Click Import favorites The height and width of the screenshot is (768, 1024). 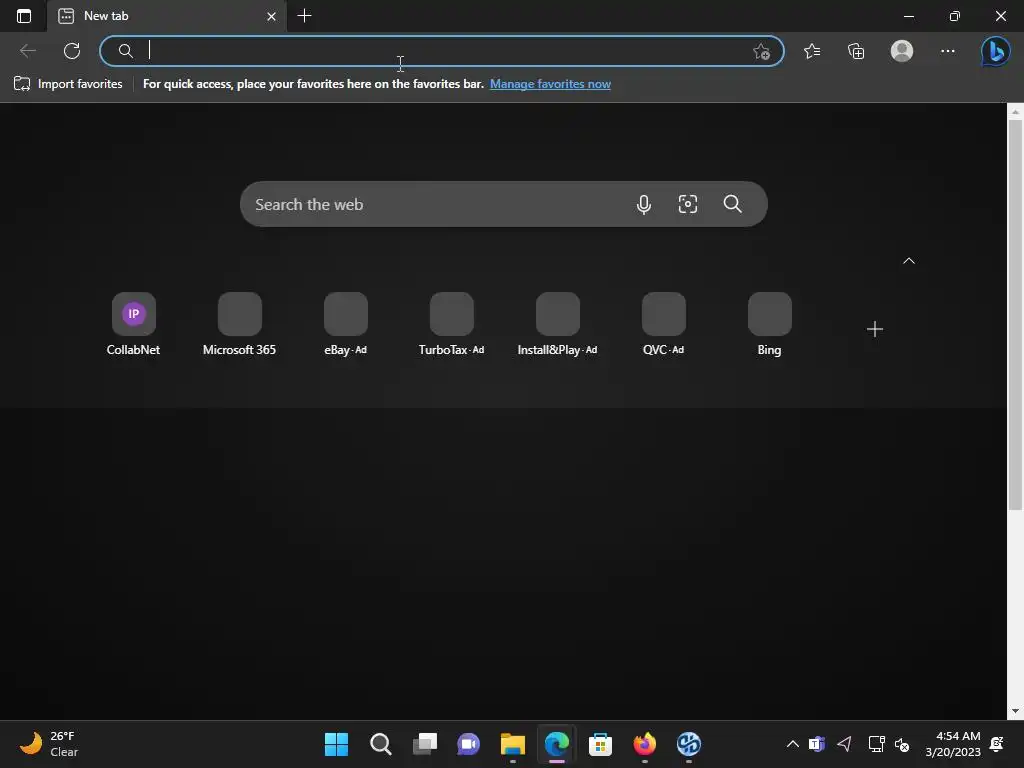[68, 84]
